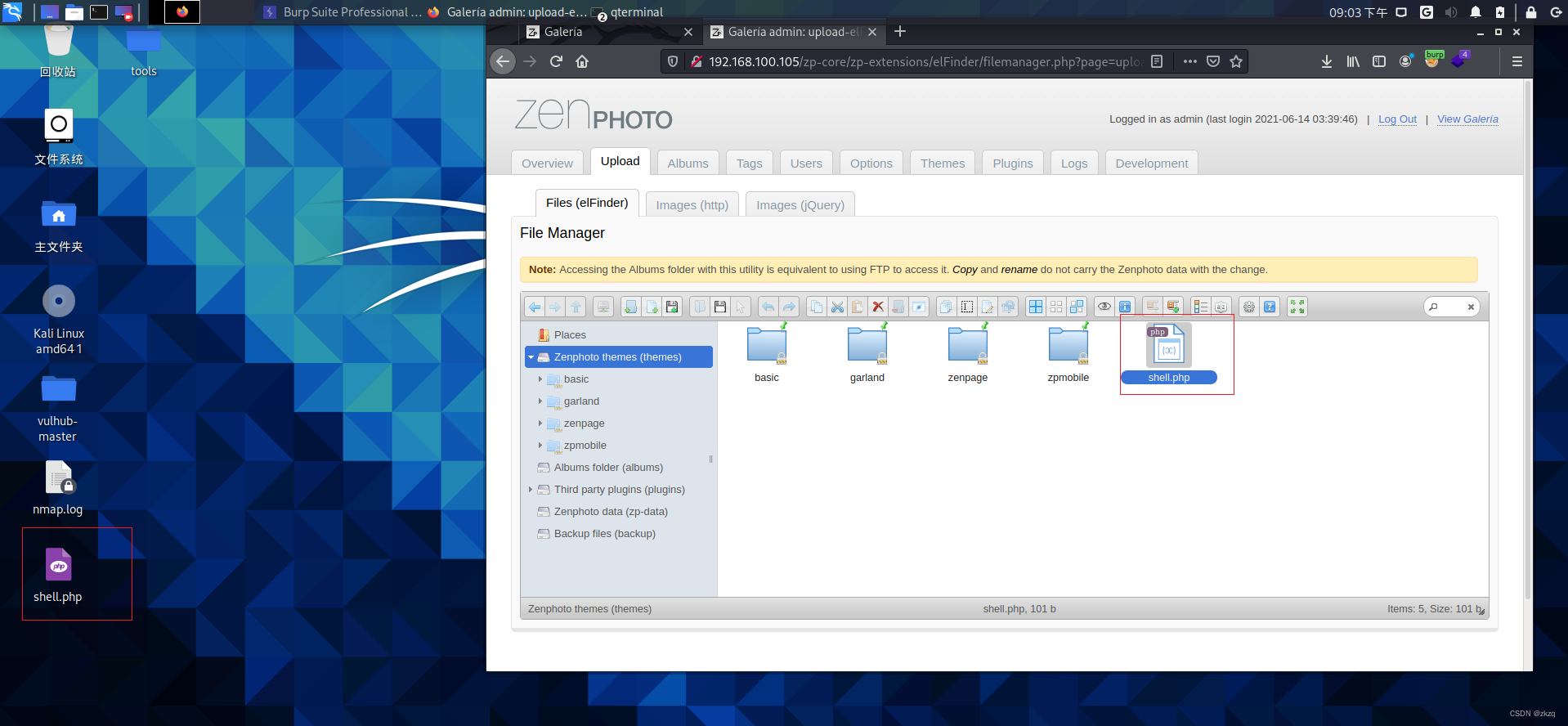The image size is (1568, 726).
Task: Reload page with Firefox refresh button
Action: 556,61
